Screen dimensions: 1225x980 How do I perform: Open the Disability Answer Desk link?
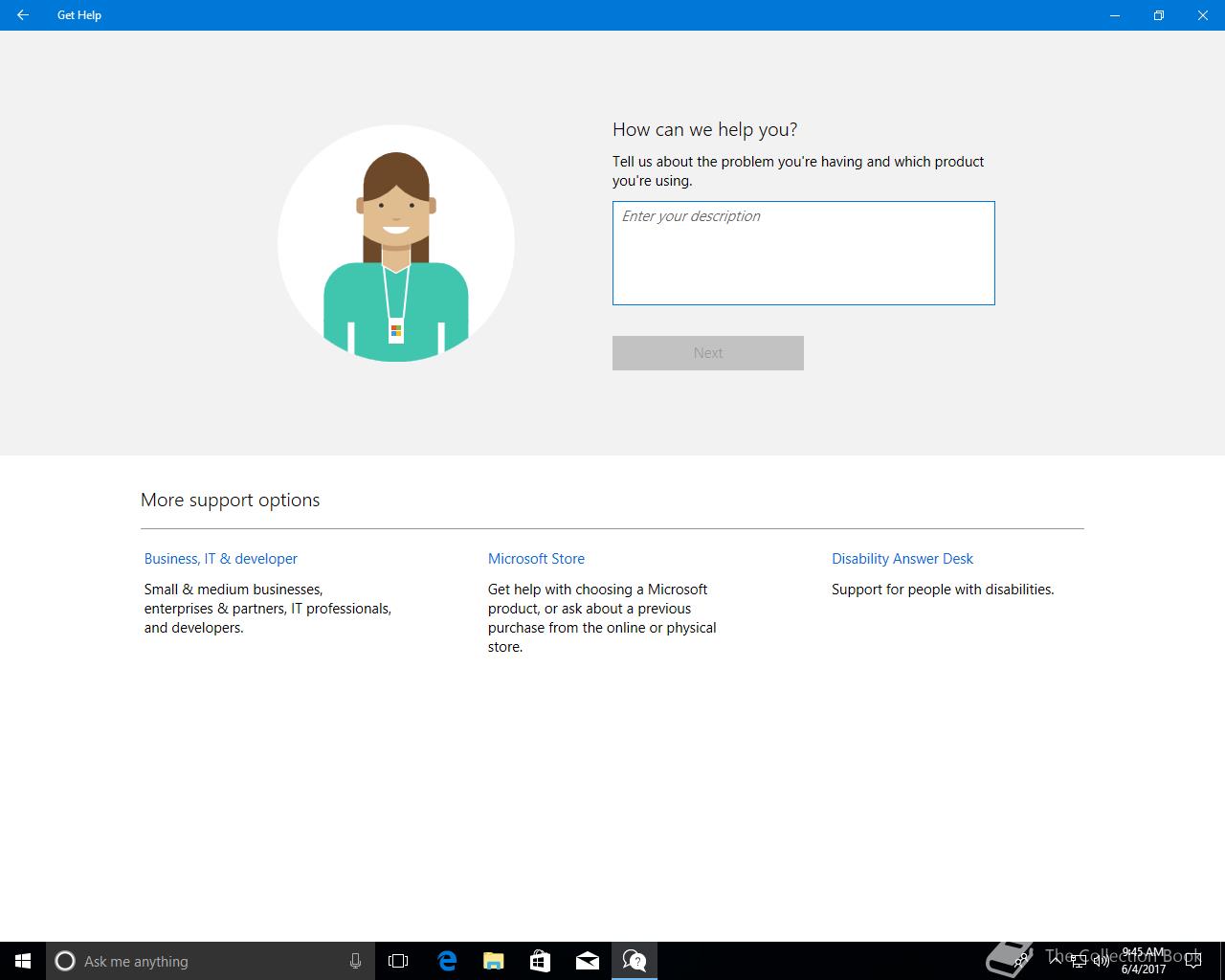[902, 559]
